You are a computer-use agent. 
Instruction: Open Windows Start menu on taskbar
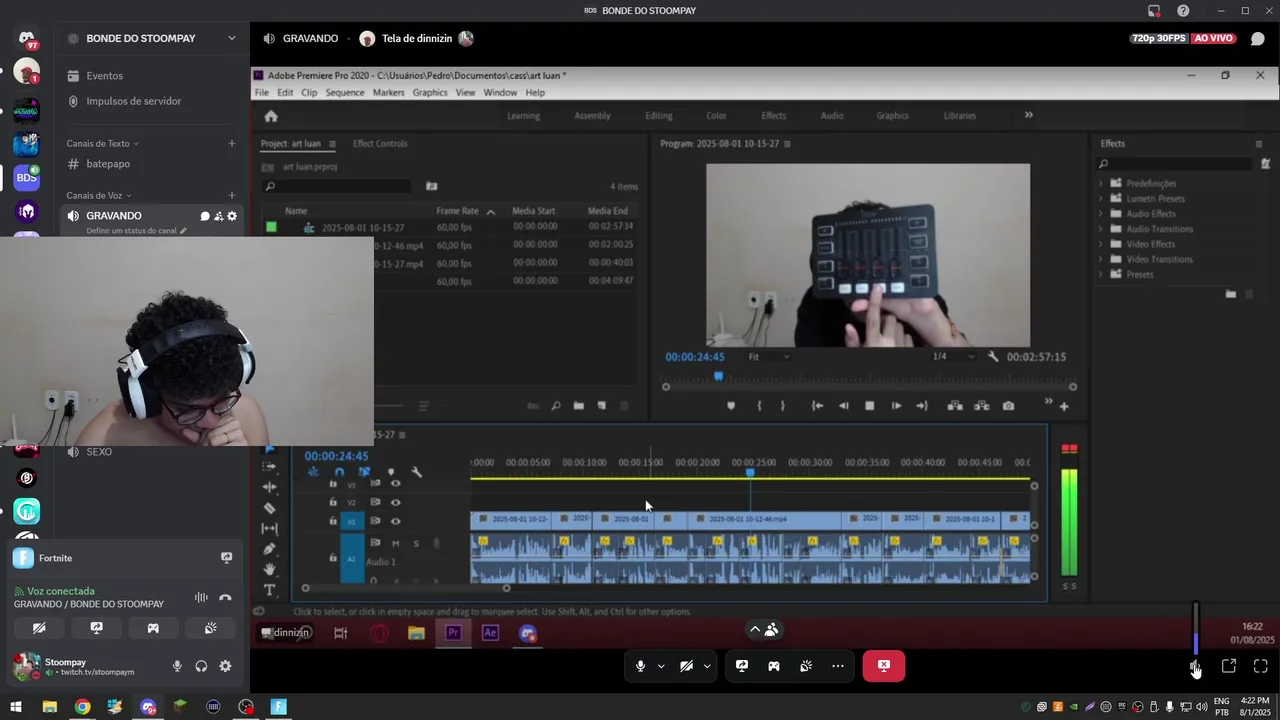tap(16, 707)
